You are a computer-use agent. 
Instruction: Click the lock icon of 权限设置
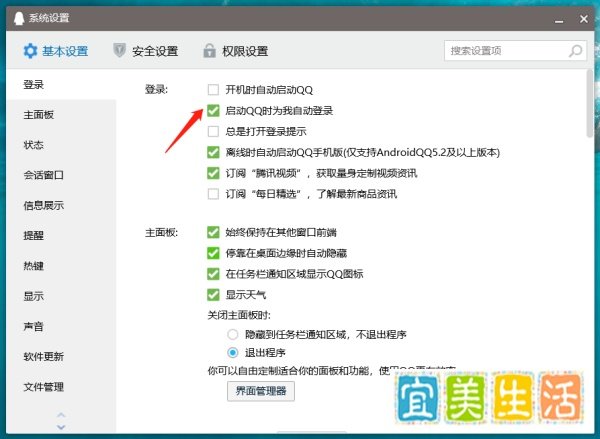pos(209,51)
